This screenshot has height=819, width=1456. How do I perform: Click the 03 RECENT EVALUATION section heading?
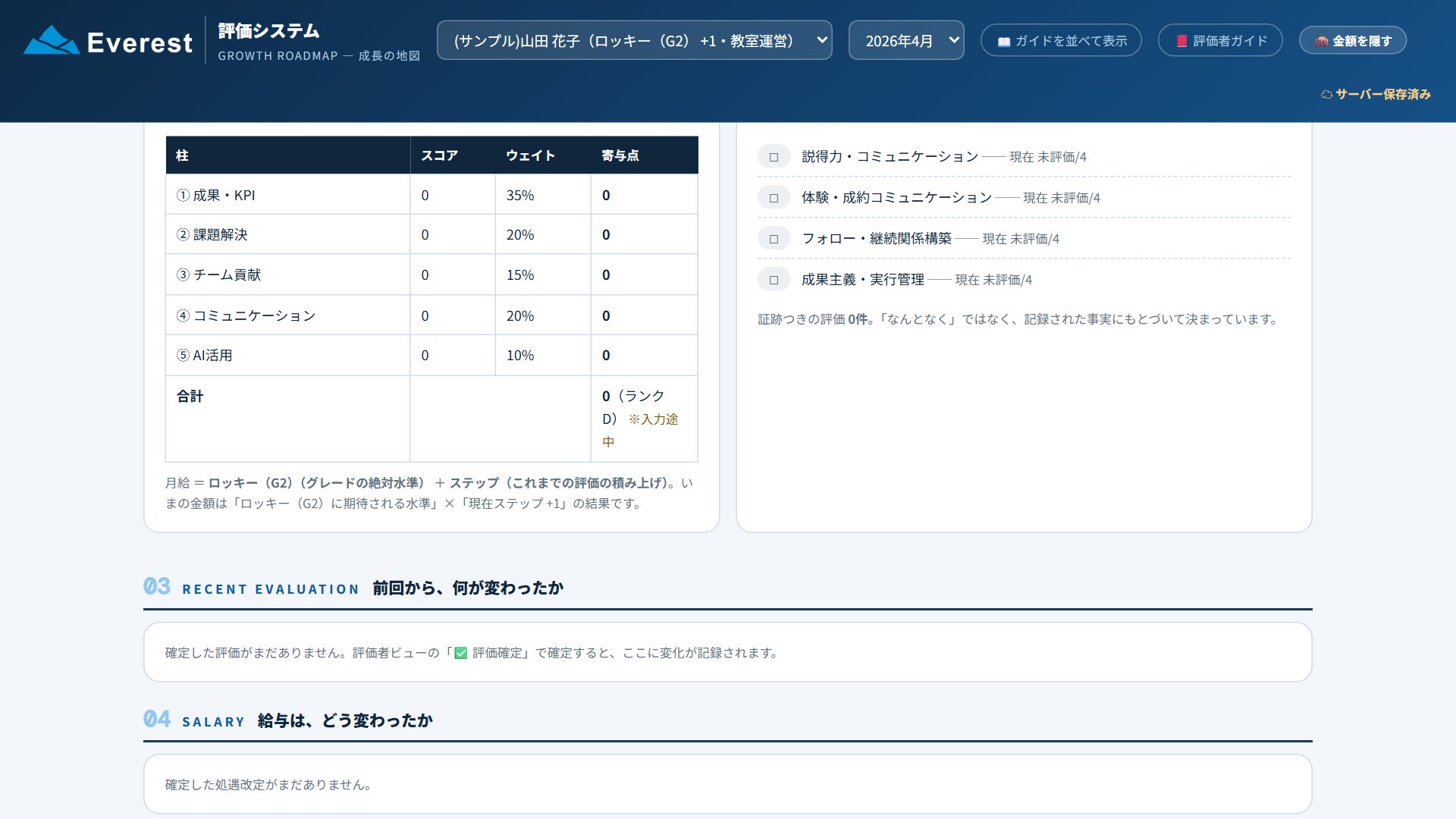pos(353,587)
